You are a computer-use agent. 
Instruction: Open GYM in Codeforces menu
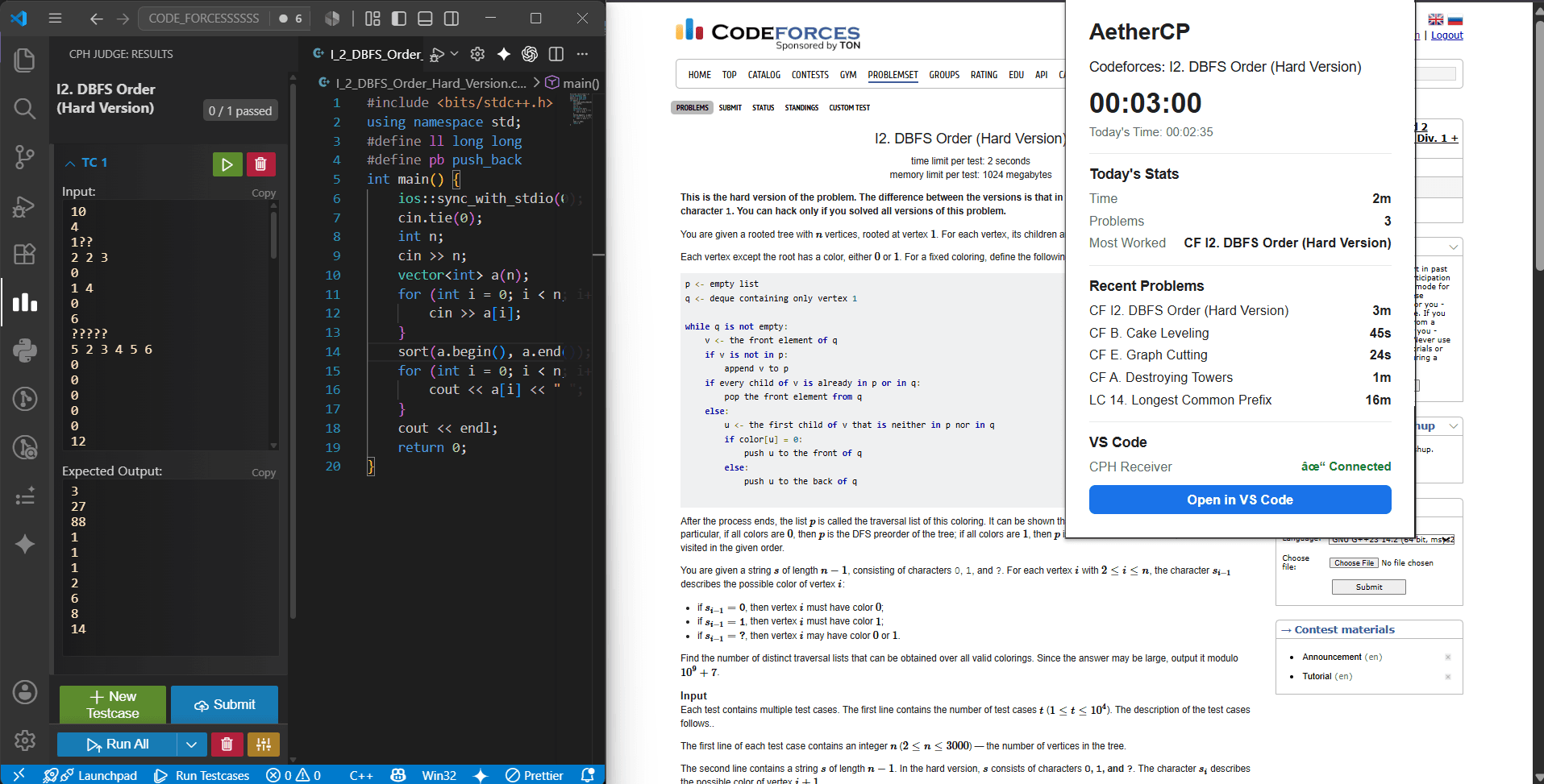(848, 75)
